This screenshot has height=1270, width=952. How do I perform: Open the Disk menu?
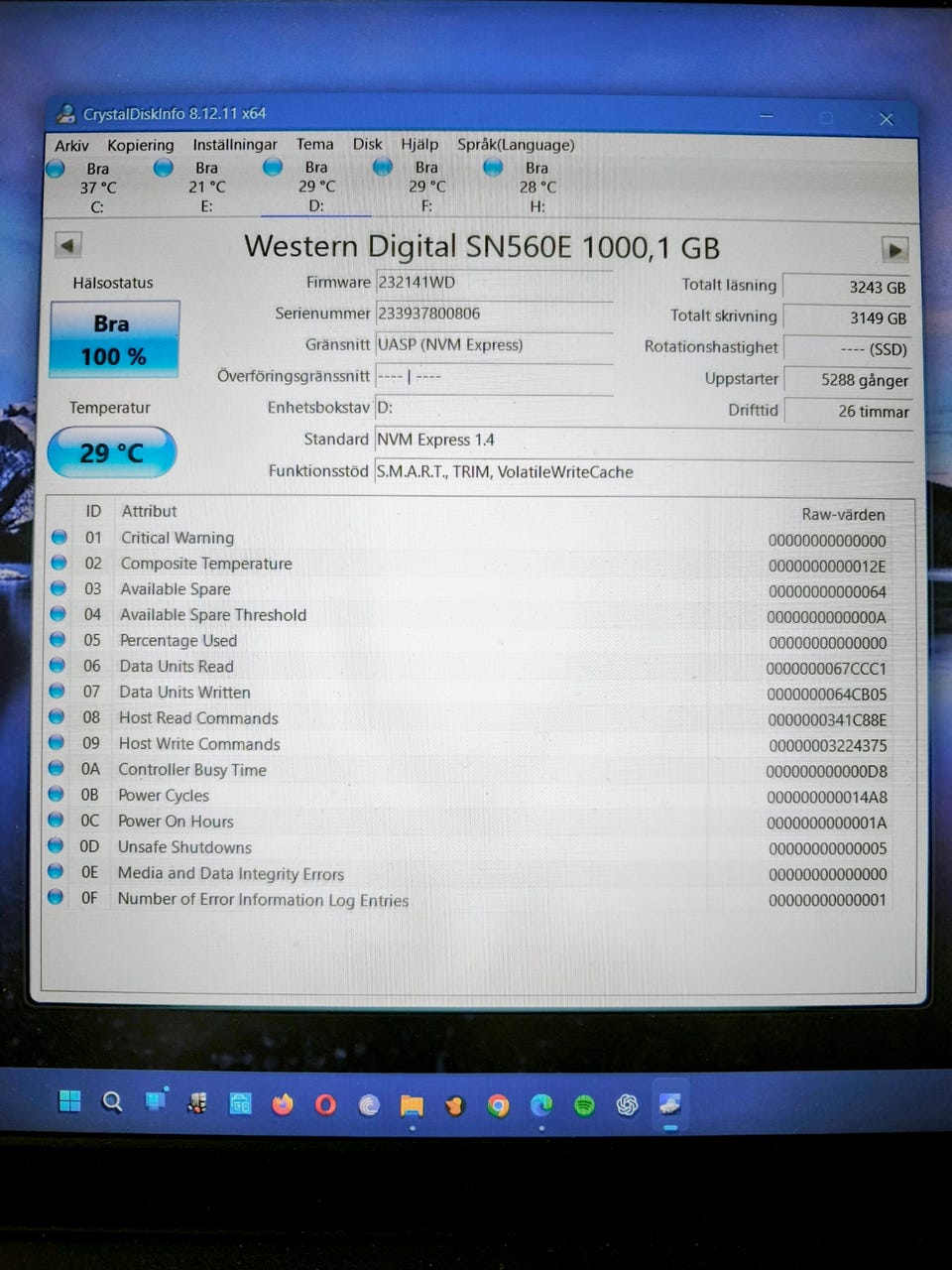(367, 144)
